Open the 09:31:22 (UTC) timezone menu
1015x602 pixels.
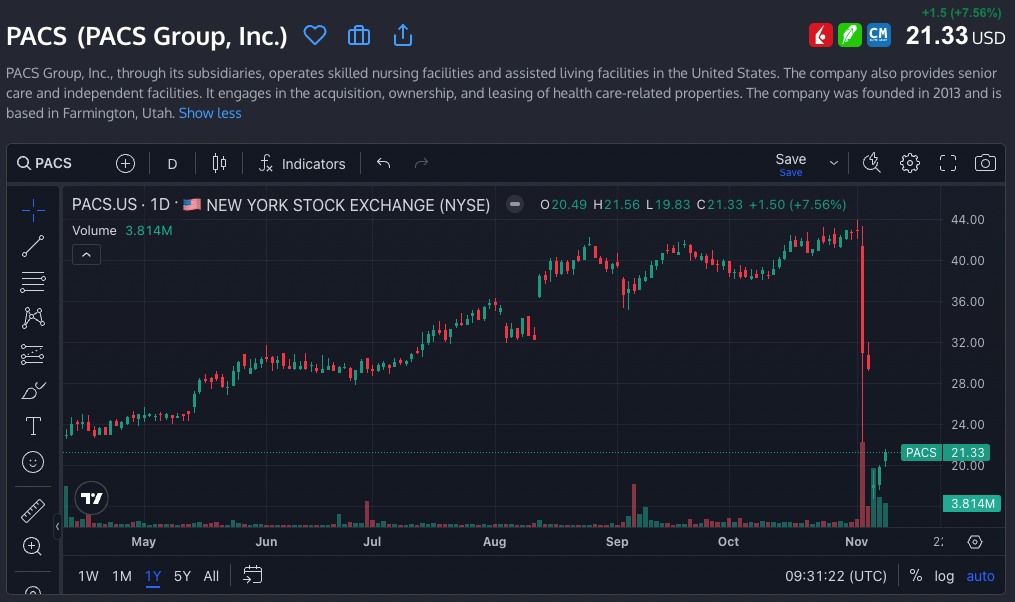point(836,576)
